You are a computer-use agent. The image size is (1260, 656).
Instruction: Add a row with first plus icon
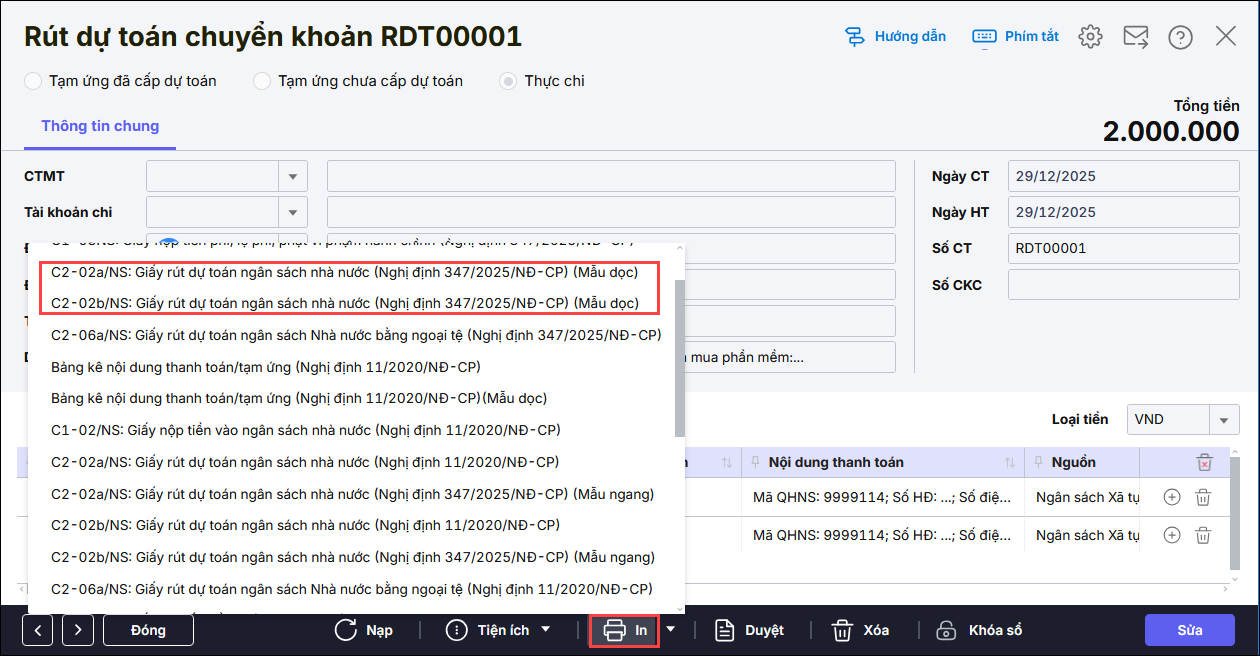click(1172, 497)
